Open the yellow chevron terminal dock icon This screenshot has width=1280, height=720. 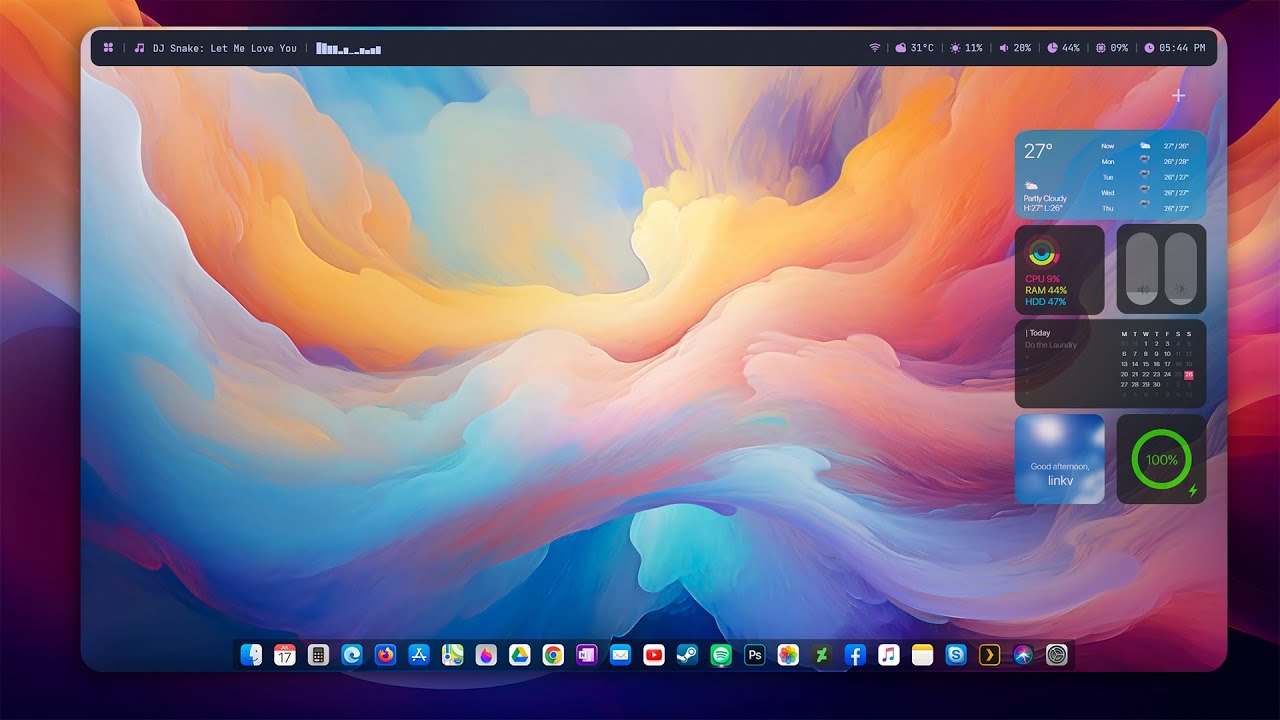tap(989, 655)
